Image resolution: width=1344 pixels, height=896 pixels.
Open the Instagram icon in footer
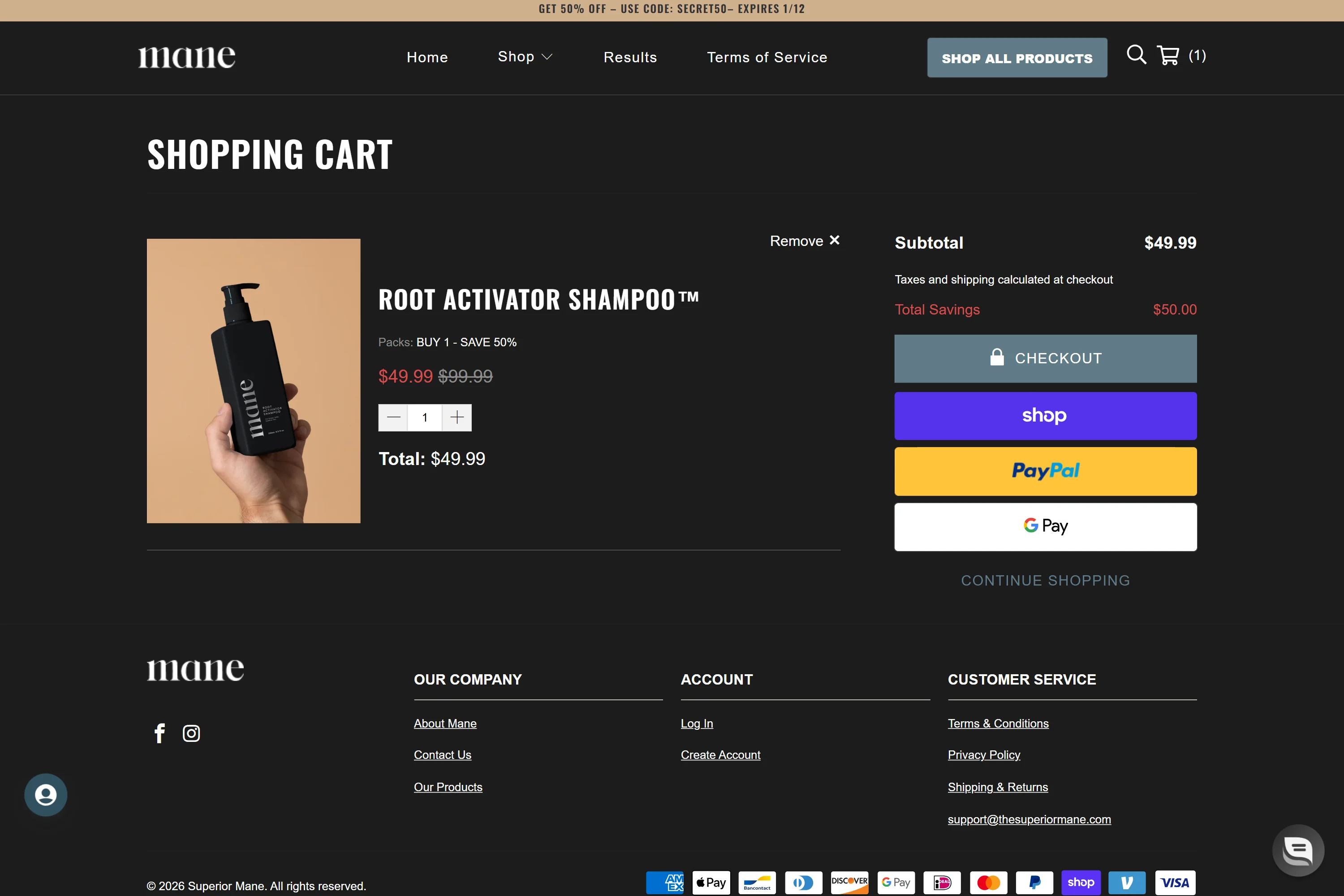pyautogui.click(x=191, y=733)
